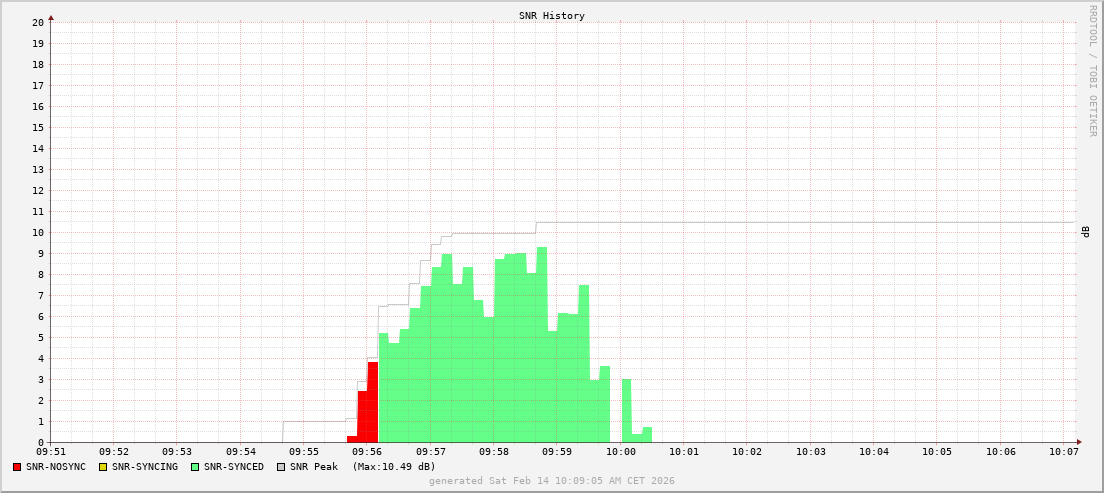This screenshot has height=493, width=1104.
Task: Click the 10 value on the y-axis
Action: pyautogui.click(x=37, y=232)
